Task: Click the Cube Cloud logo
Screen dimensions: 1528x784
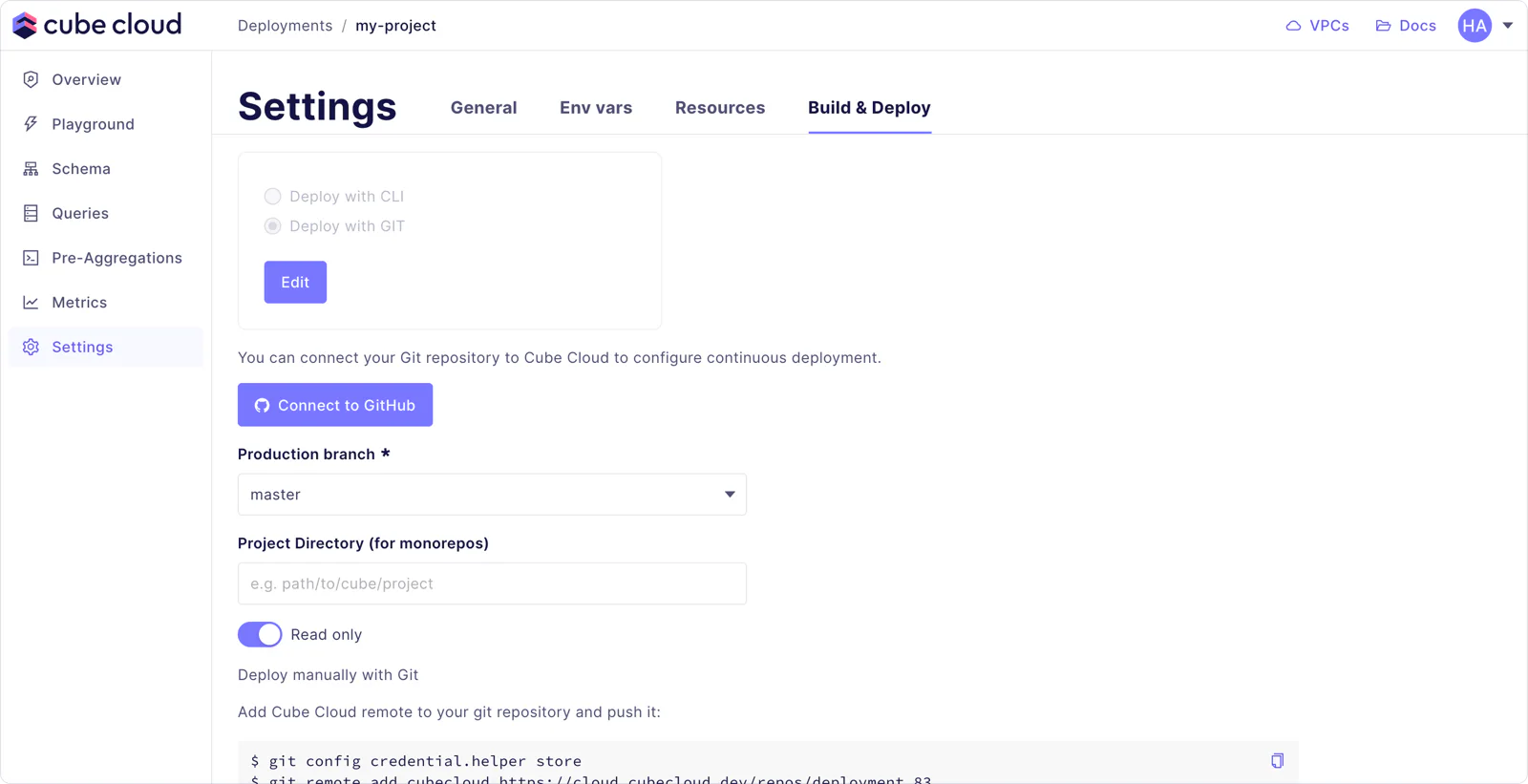Action: [97, 25]
